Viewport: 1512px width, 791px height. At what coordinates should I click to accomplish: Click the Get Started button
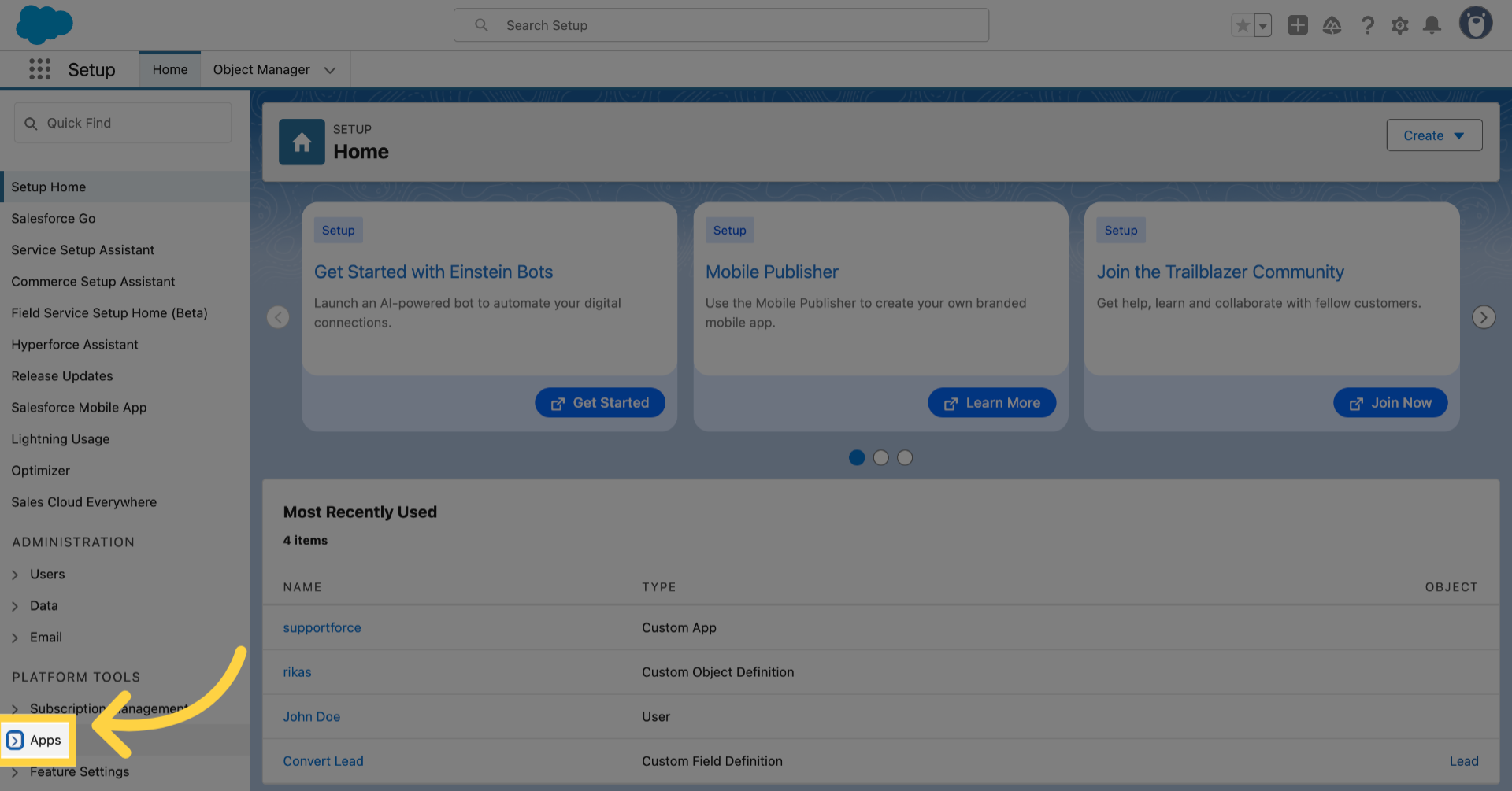pos(600,402)
